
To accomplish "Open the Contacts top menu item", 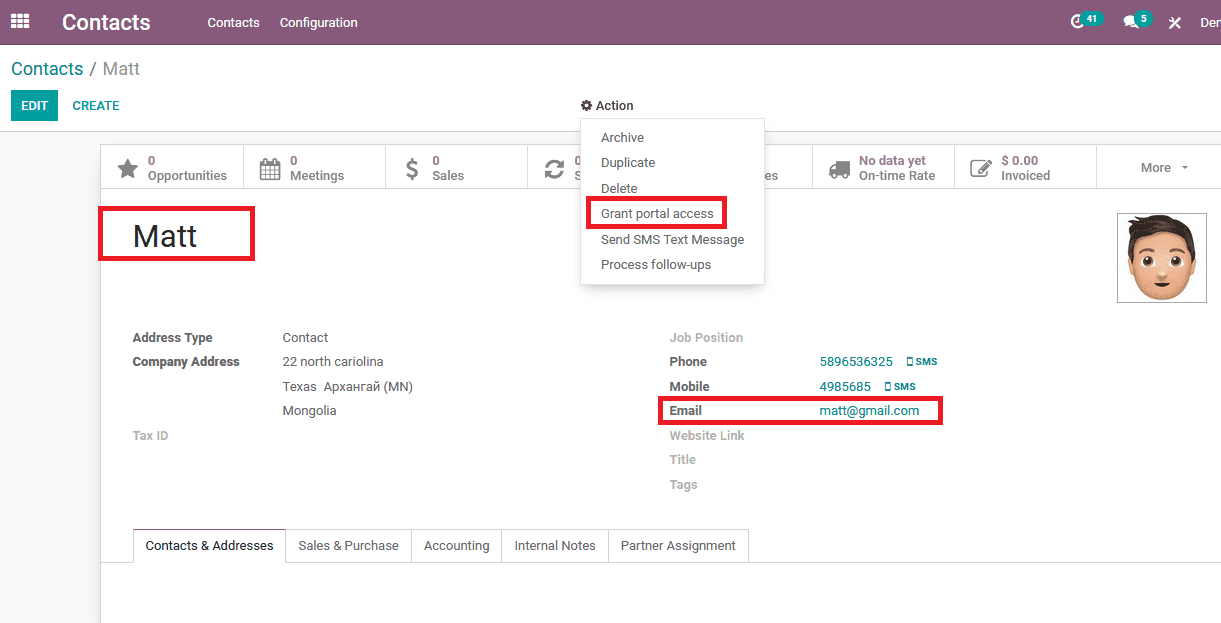I will point(233,22).
